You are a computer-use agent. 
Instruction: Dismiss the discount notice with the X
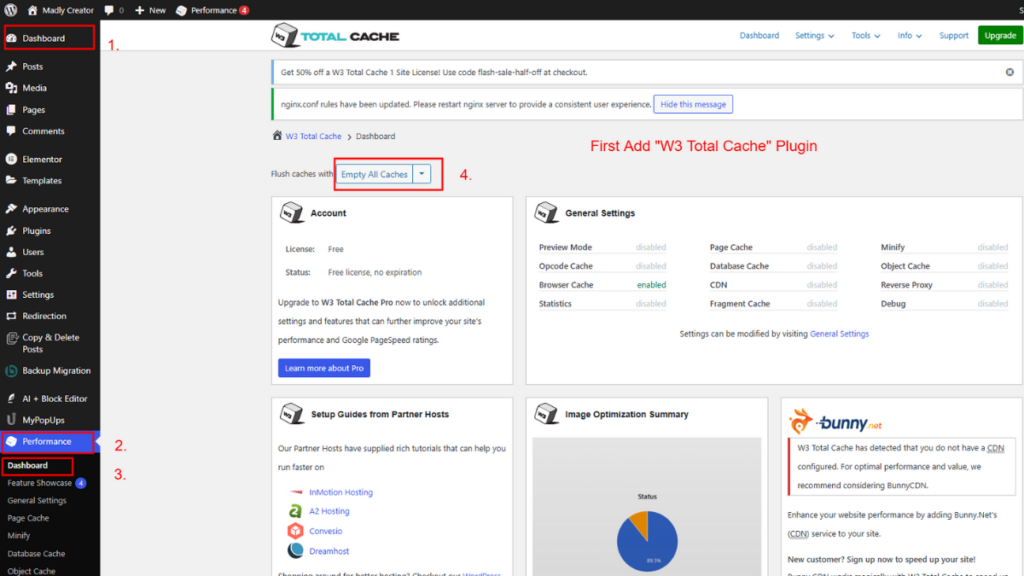point(1009,71)
